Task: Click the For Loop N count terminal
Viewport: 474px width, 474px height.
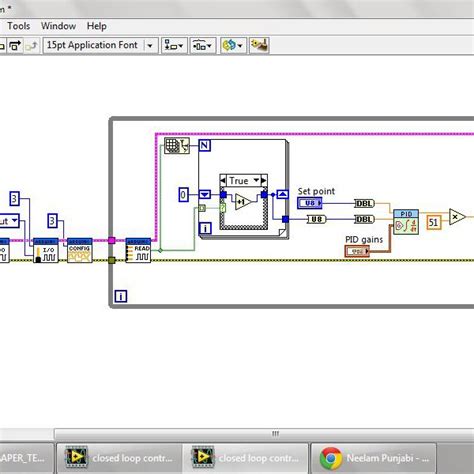Action: pyautogui.click(x=204, y=145)
